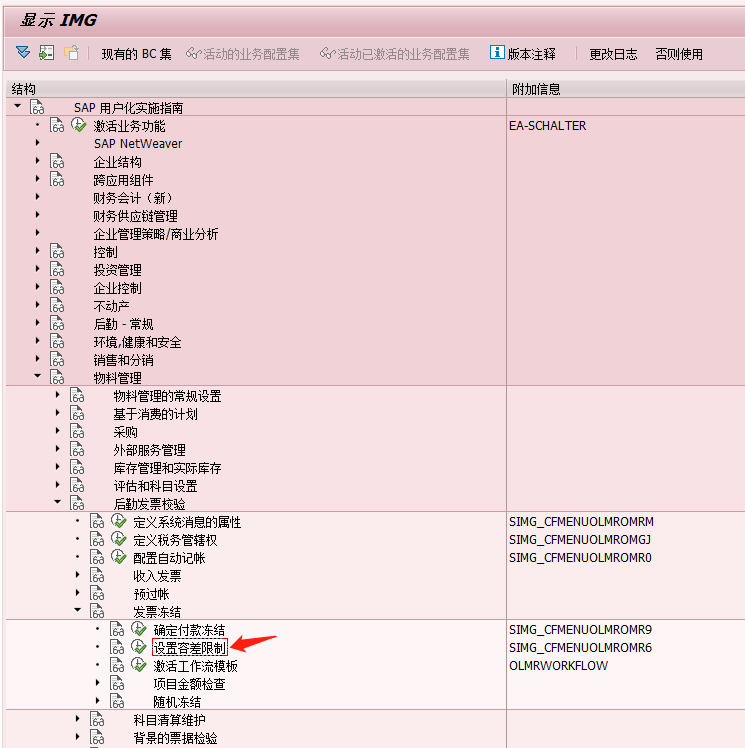Expand the 背景的票据检验 node

coord(77,737)
